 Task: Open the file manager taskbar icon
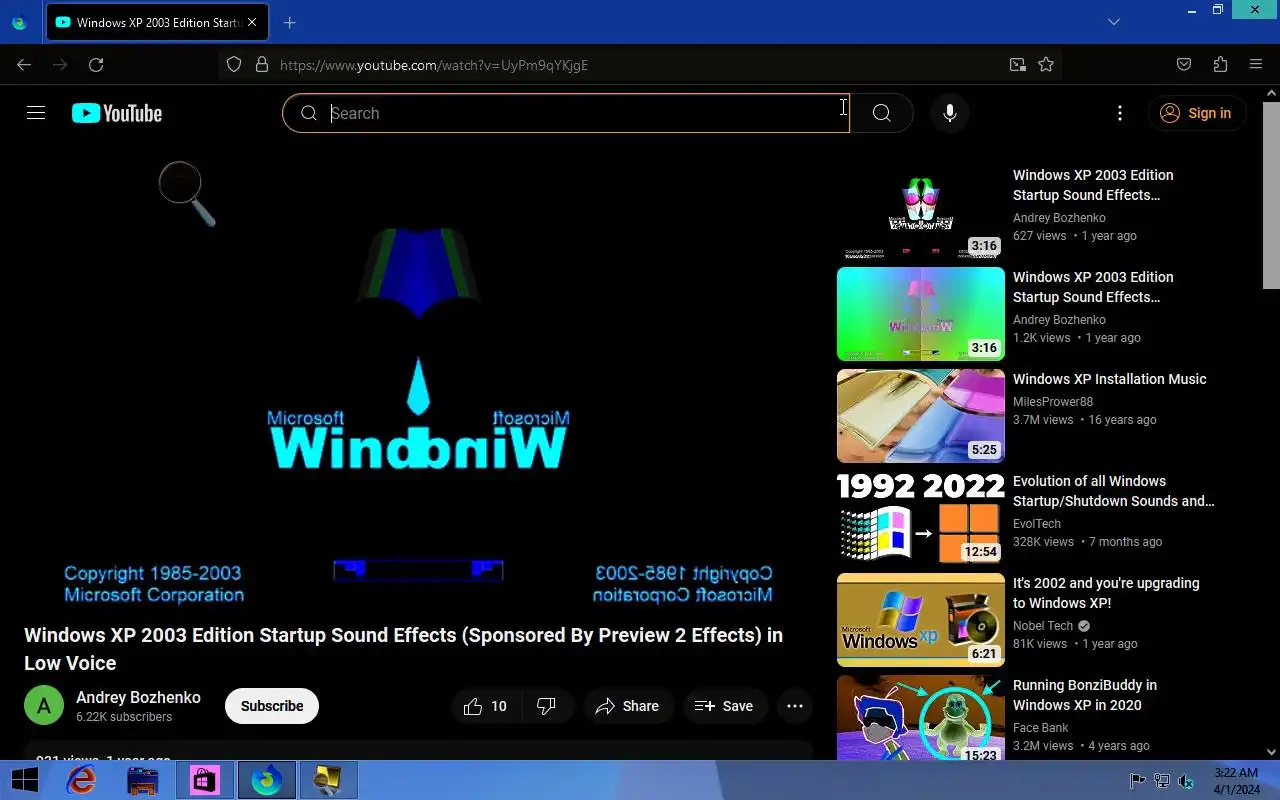[x=143, y=780]
